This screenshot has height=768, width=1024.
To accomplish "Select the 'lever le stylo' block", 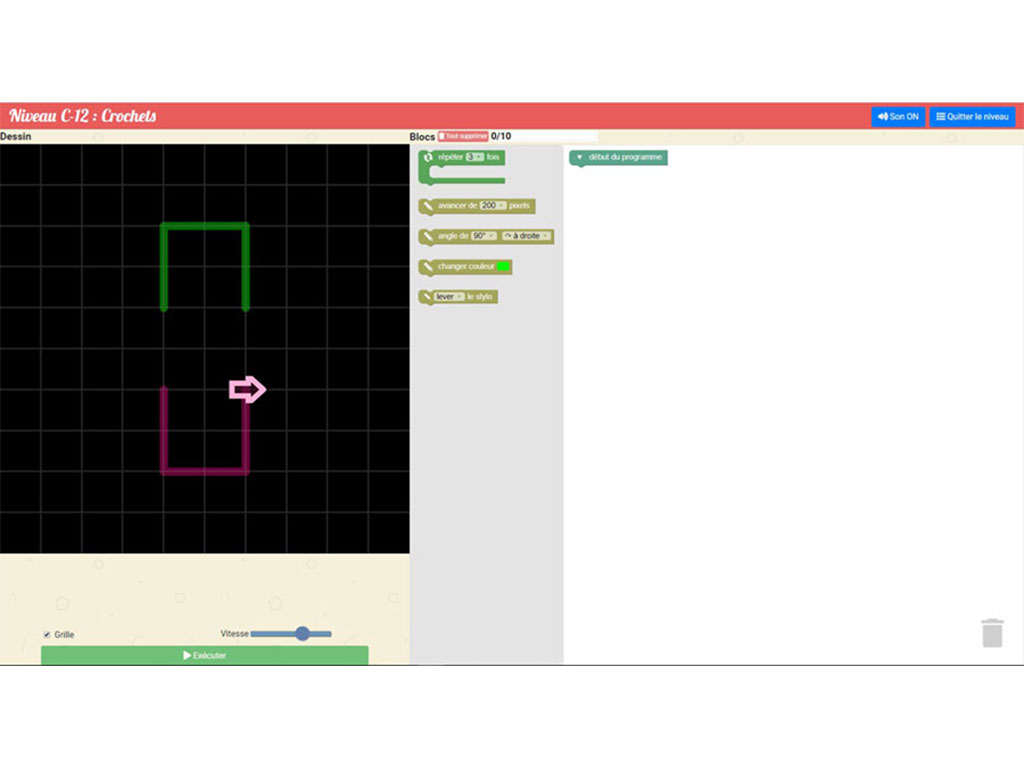I will (x=480, y=296).
